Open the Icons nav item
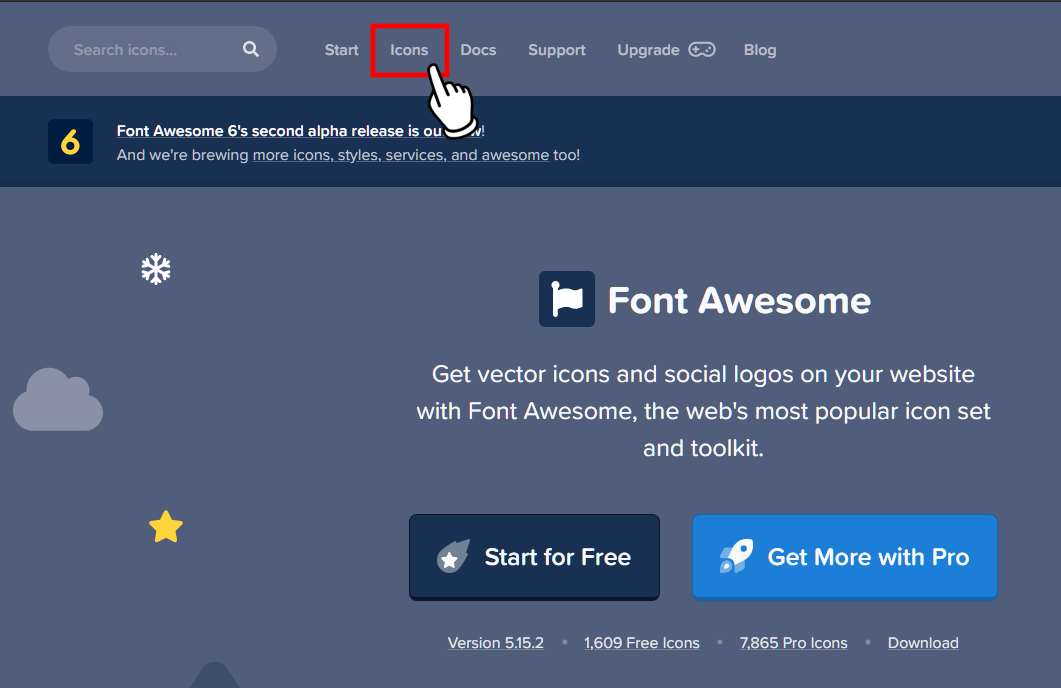Image resolution: width=1061 pixels, height=688 pixels. 409,50
